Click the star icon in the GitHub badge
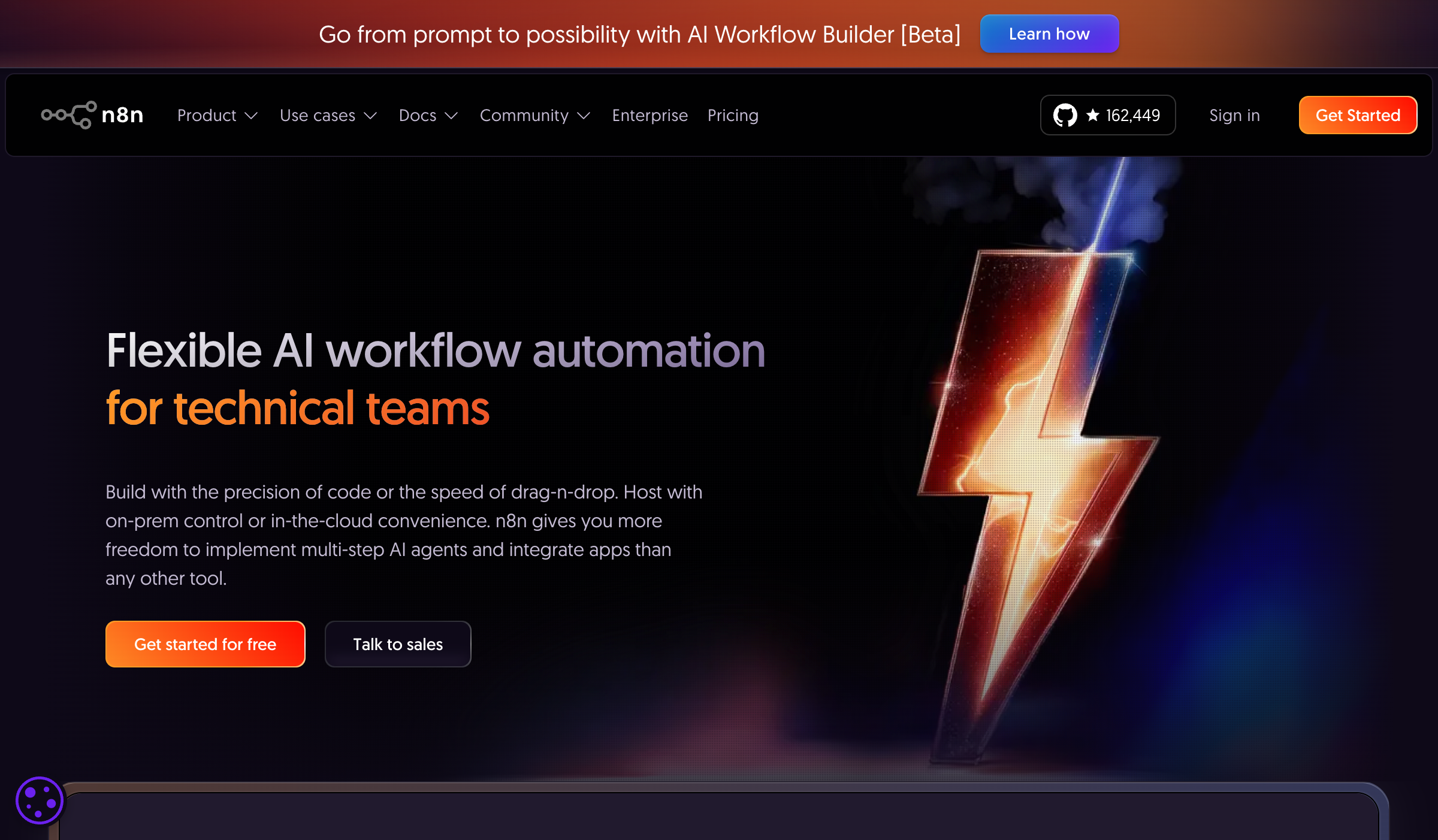The width and height of the screenshot is (1438, 840). pos(1092,114)
